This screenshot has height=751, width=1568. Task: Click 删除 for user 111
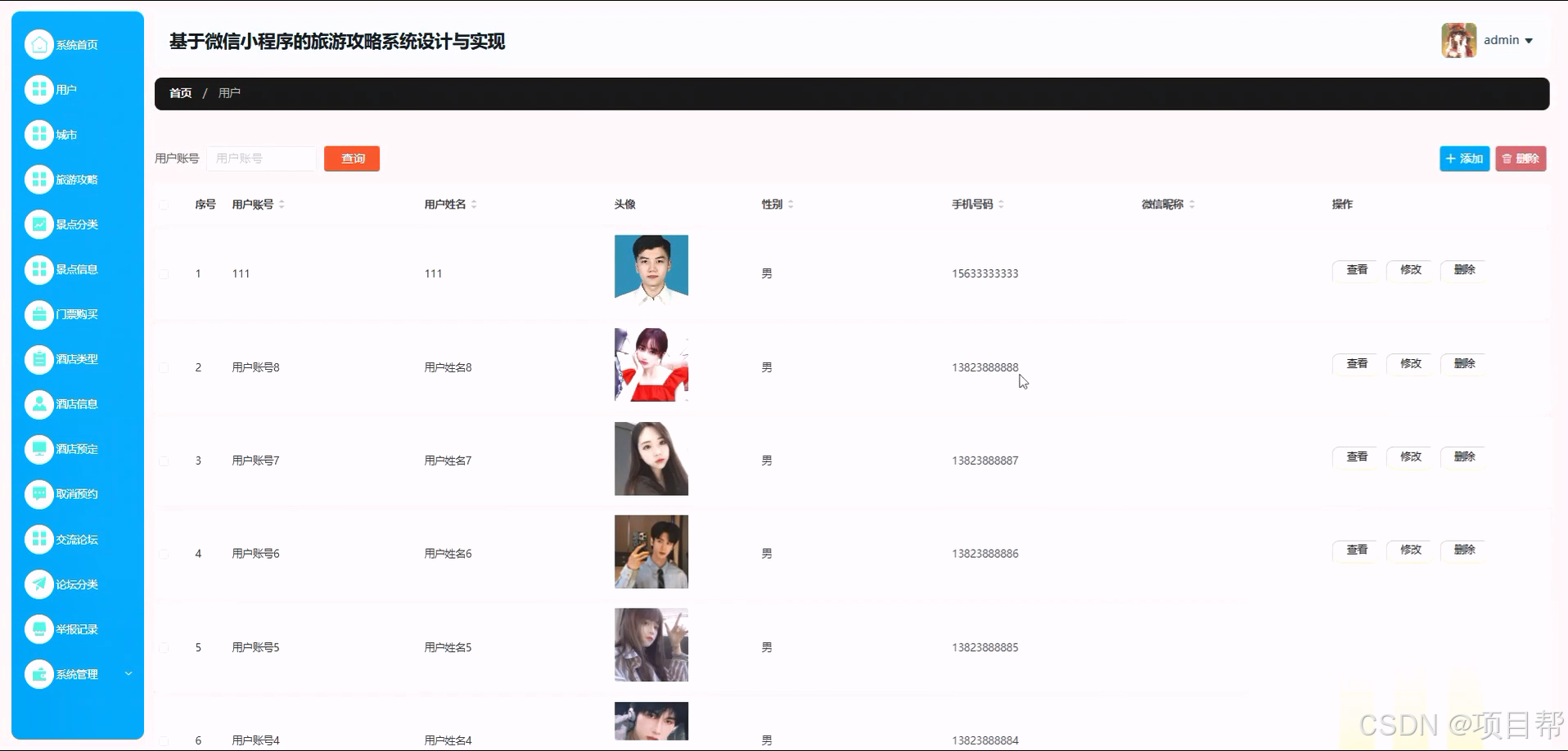[1464, 270]
